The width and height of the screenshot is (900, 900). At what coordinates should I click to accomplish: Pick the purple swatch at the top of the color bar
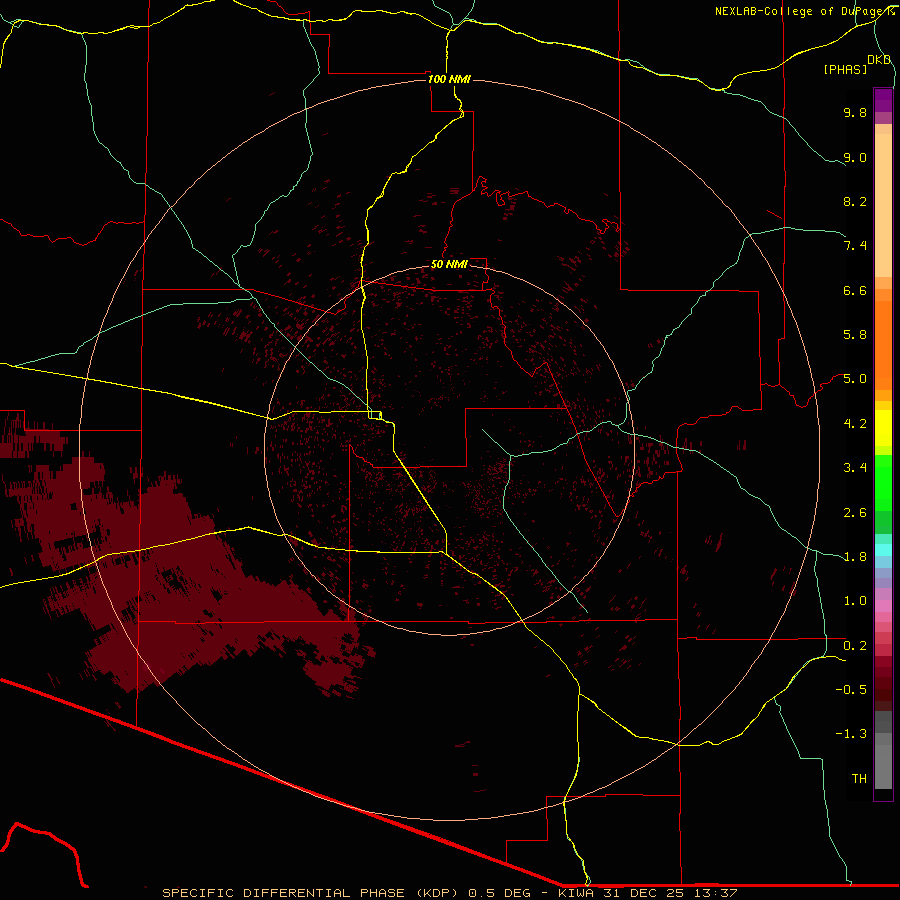coord(883,100)
